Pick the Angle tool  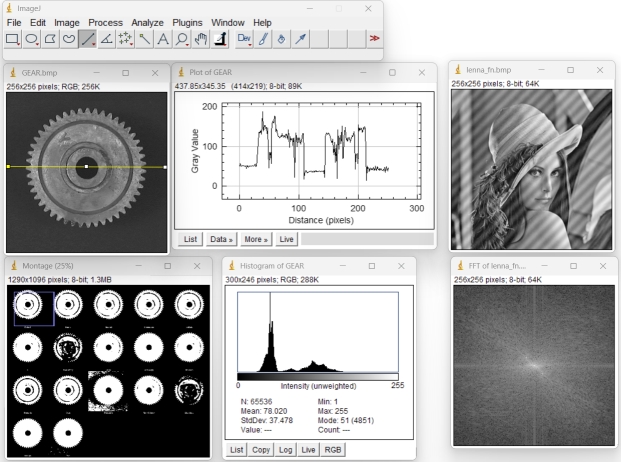(x=106, y=40)
